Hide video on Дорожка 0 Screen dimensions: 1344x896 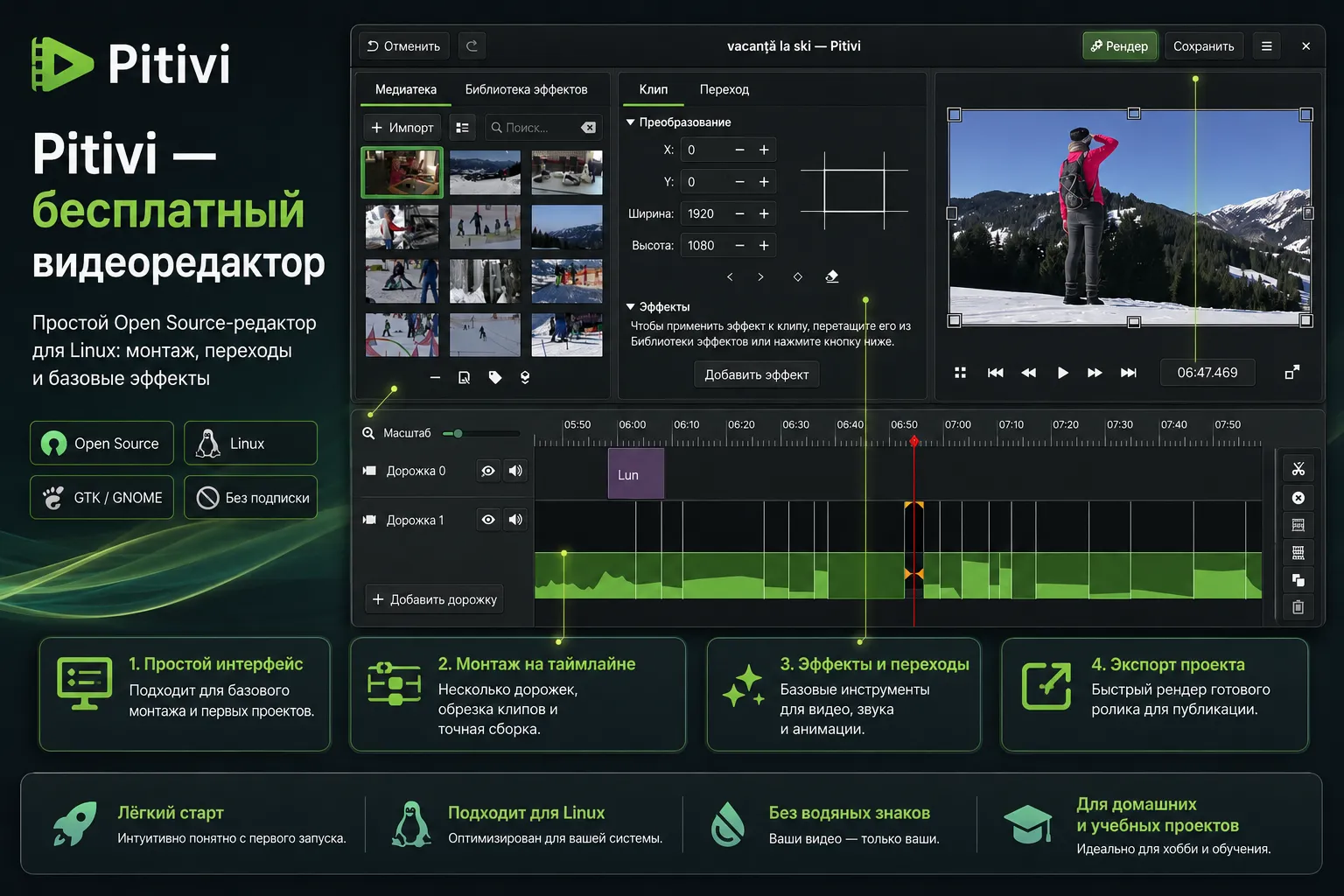coord(488,471)
